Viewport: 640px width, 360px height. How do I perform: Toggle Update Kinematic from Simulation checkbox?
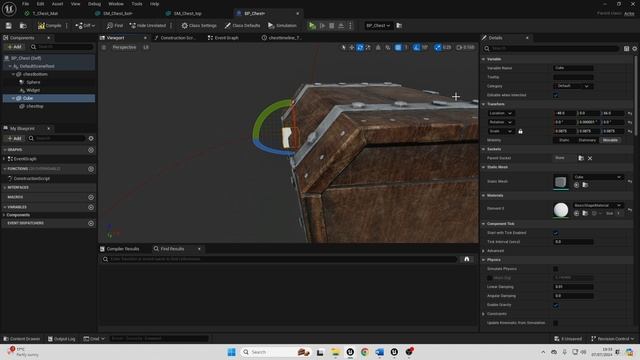(556, 323)
